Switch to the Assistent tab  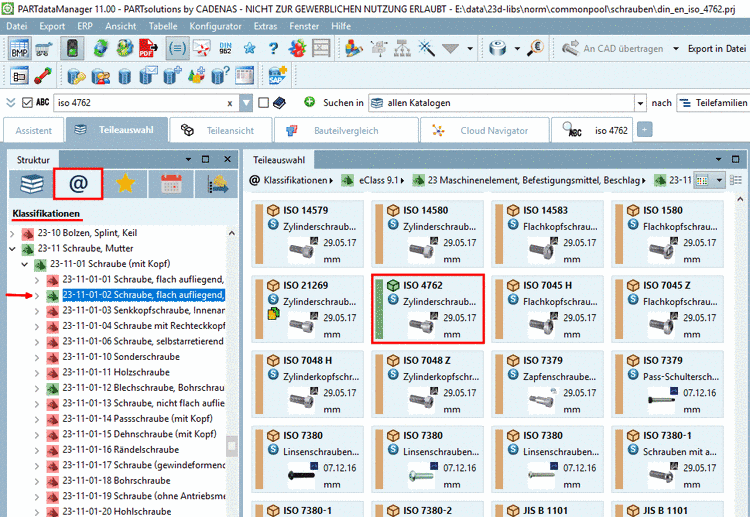33,130
